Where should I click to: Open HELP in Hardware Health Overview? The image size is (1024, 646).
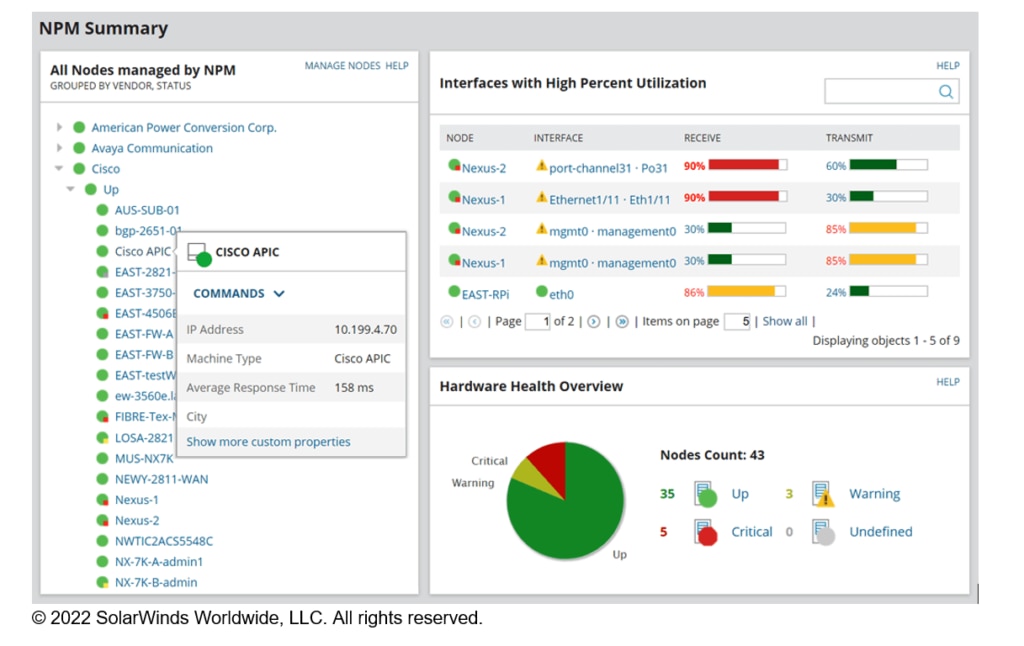948,382
